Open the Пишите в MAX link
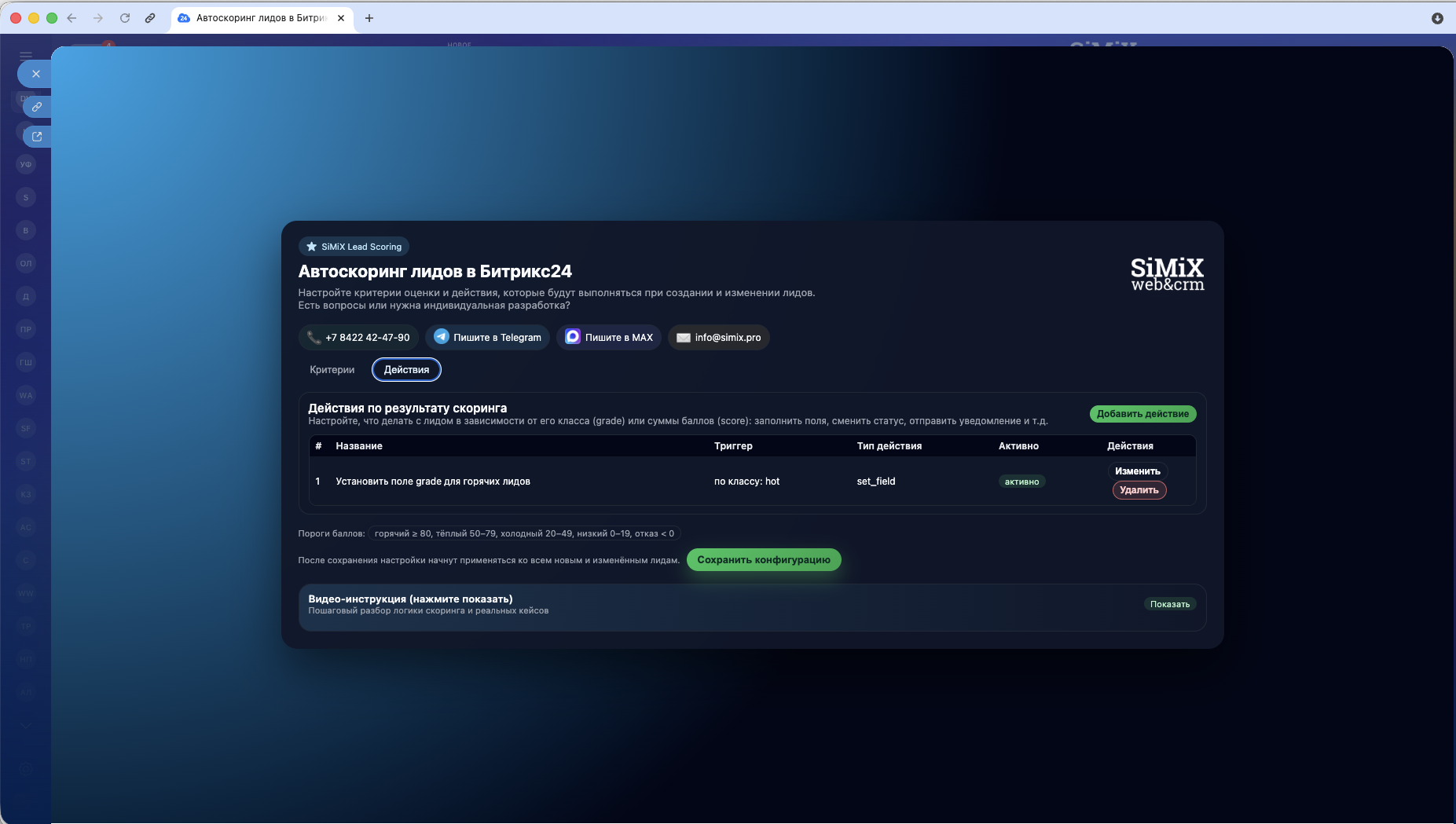The width and height of the screenshot is (1456, 824). coord(609,338)
